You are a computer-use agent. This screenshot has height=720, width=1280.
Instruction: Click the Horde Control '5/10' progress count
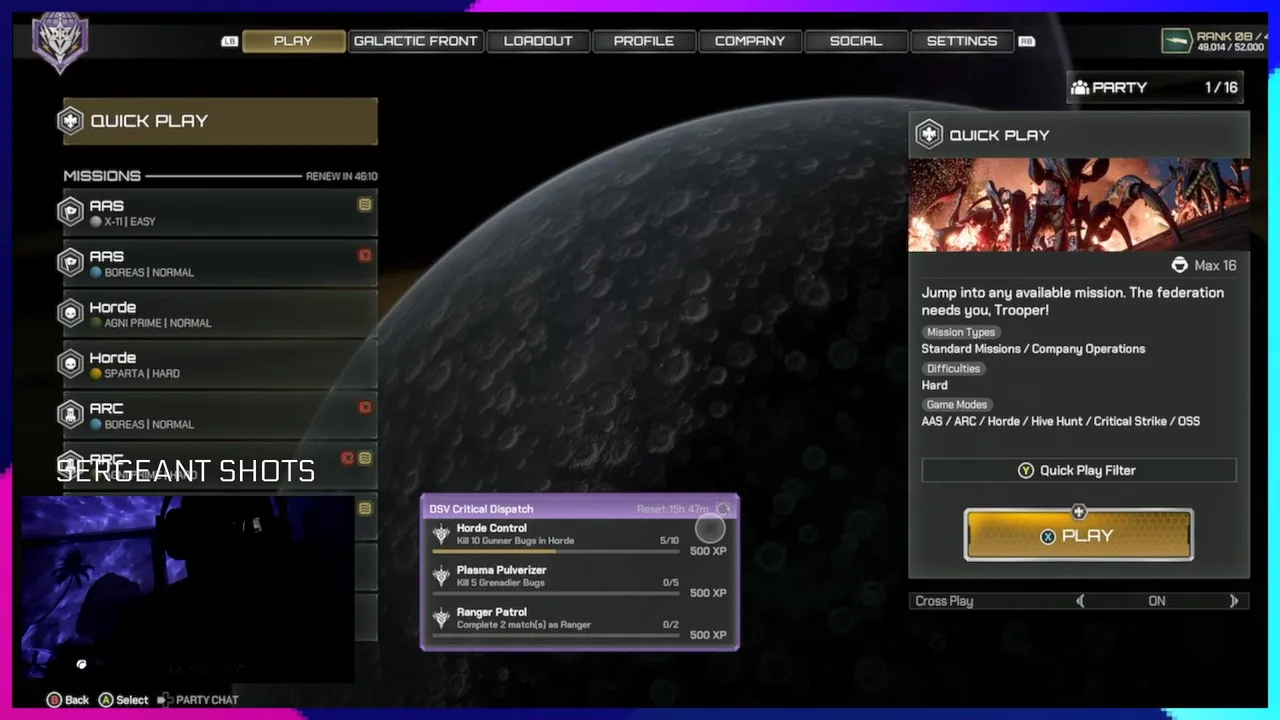[x=669, y=541]
